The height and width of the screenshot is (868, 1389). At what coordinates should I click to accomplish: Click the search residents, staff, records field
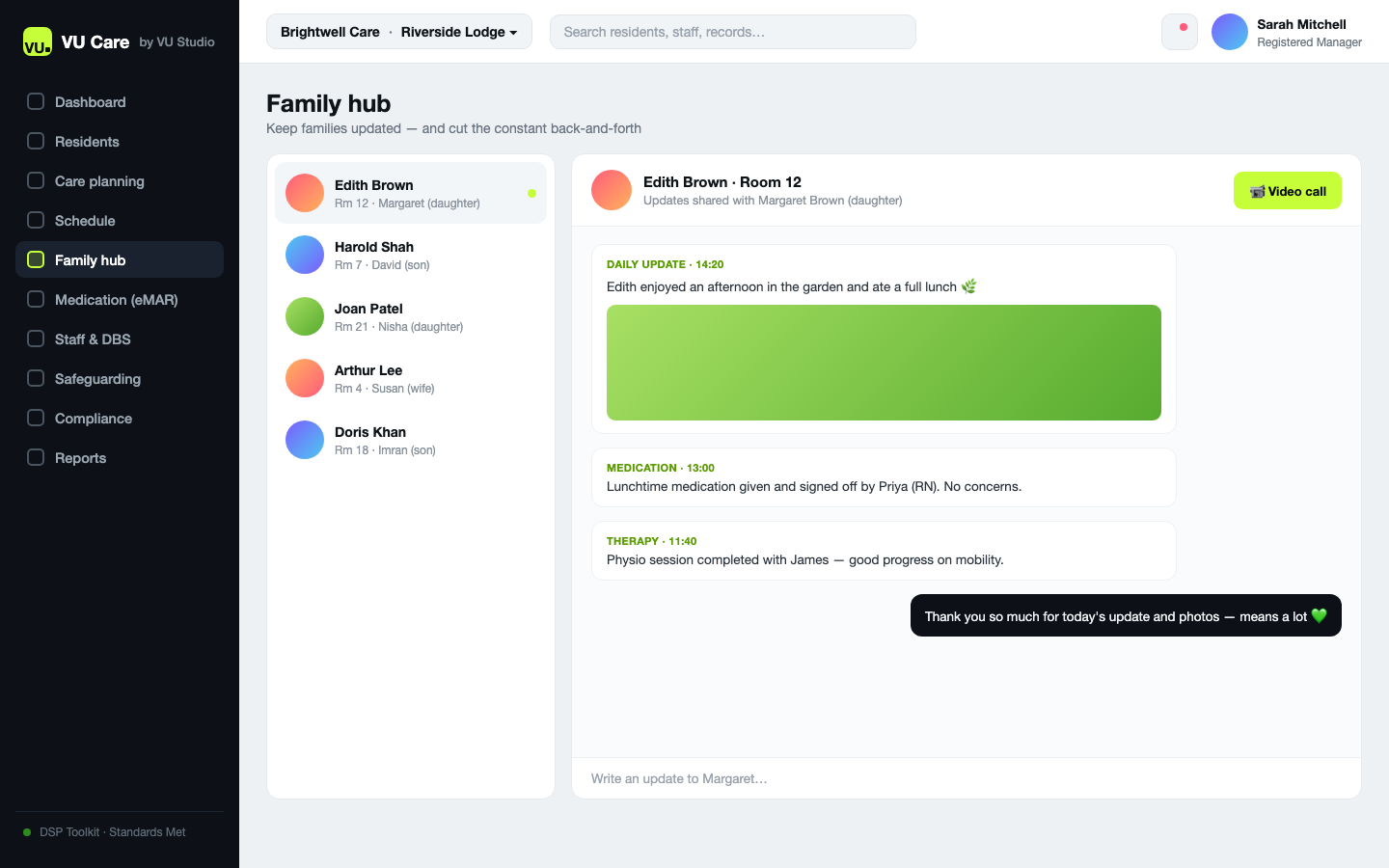click(733, 32)
